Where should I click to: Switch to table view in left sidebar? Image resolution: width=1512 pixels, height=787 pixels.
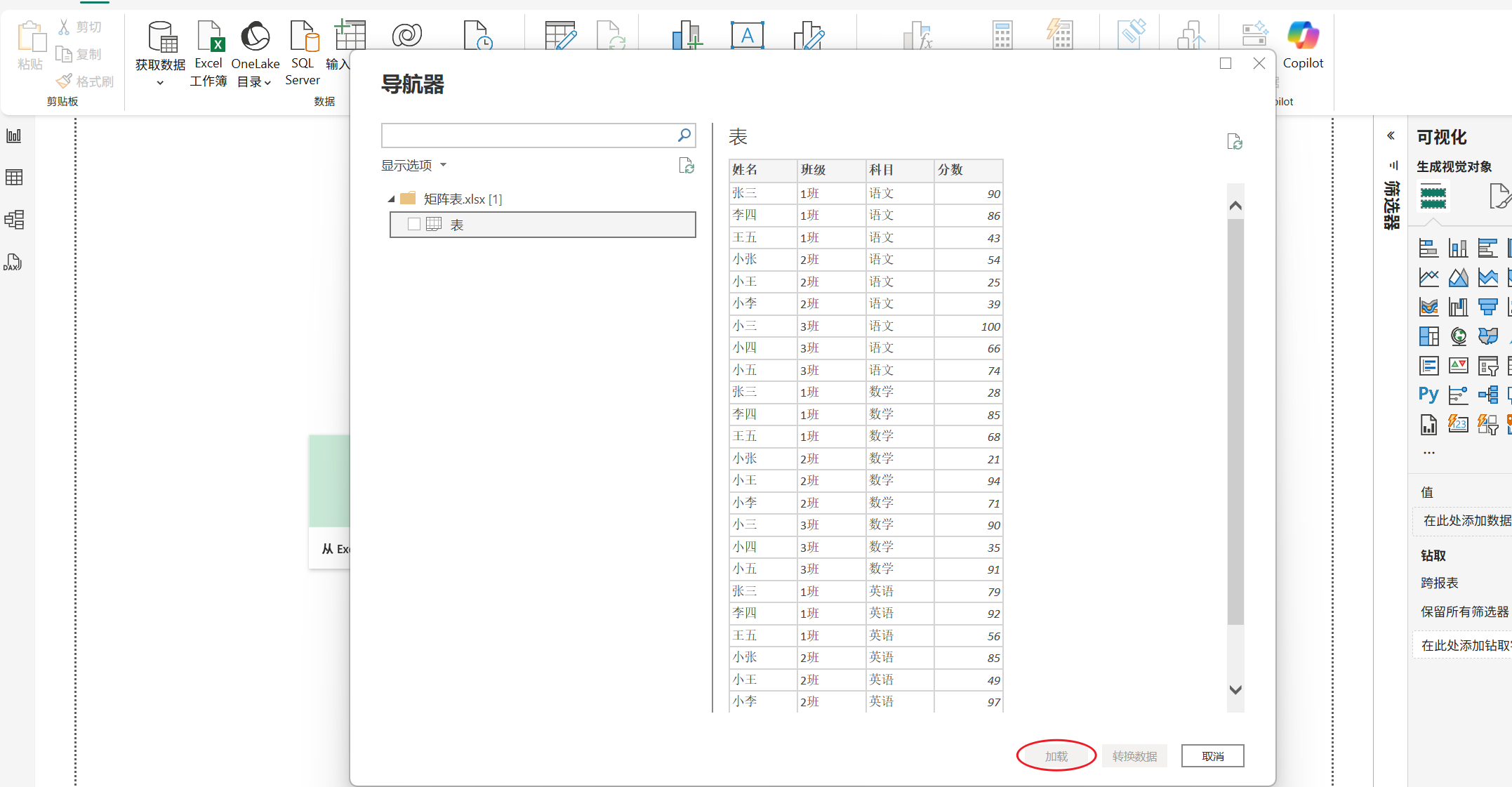[14, 177]
